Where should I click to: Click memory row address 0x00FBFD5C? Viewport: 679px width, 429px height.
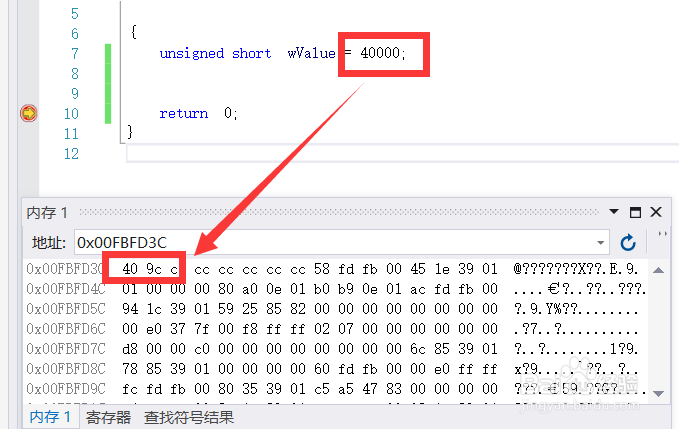tap(66, 309)
